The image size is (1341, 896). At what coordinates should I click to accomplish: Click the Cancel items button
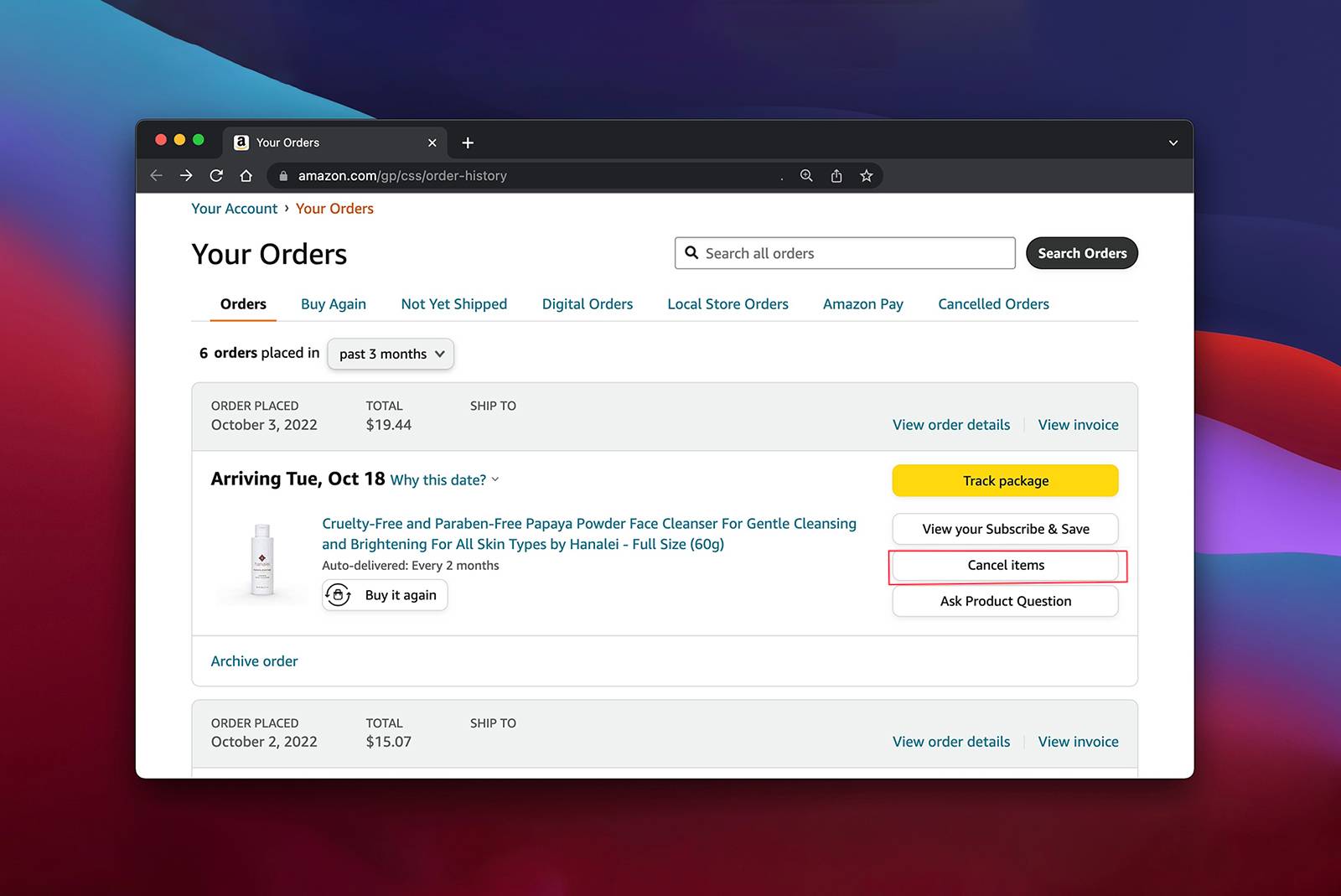coord(1005,566)
